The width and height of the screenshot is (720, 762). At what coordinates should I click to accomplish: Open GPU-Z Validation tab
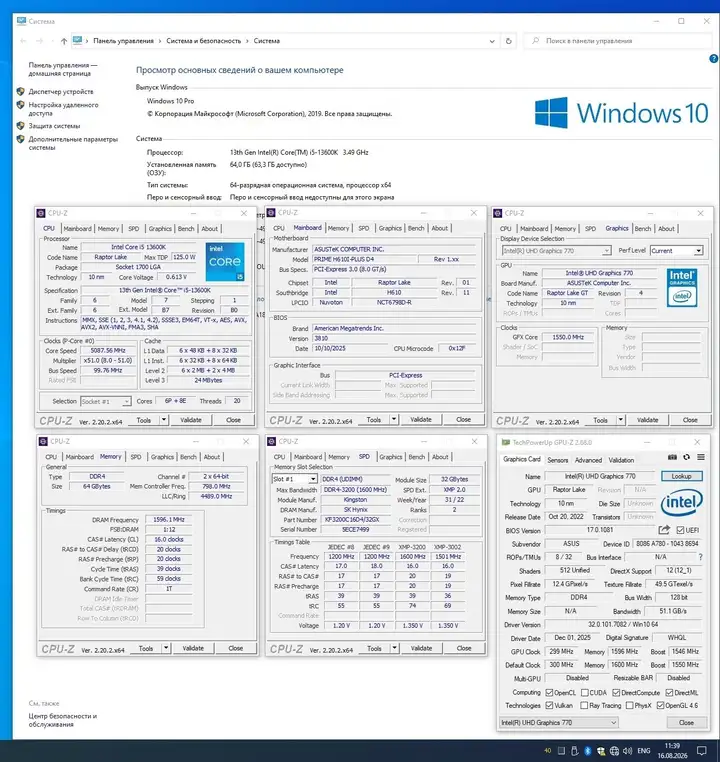coord(621,460)
